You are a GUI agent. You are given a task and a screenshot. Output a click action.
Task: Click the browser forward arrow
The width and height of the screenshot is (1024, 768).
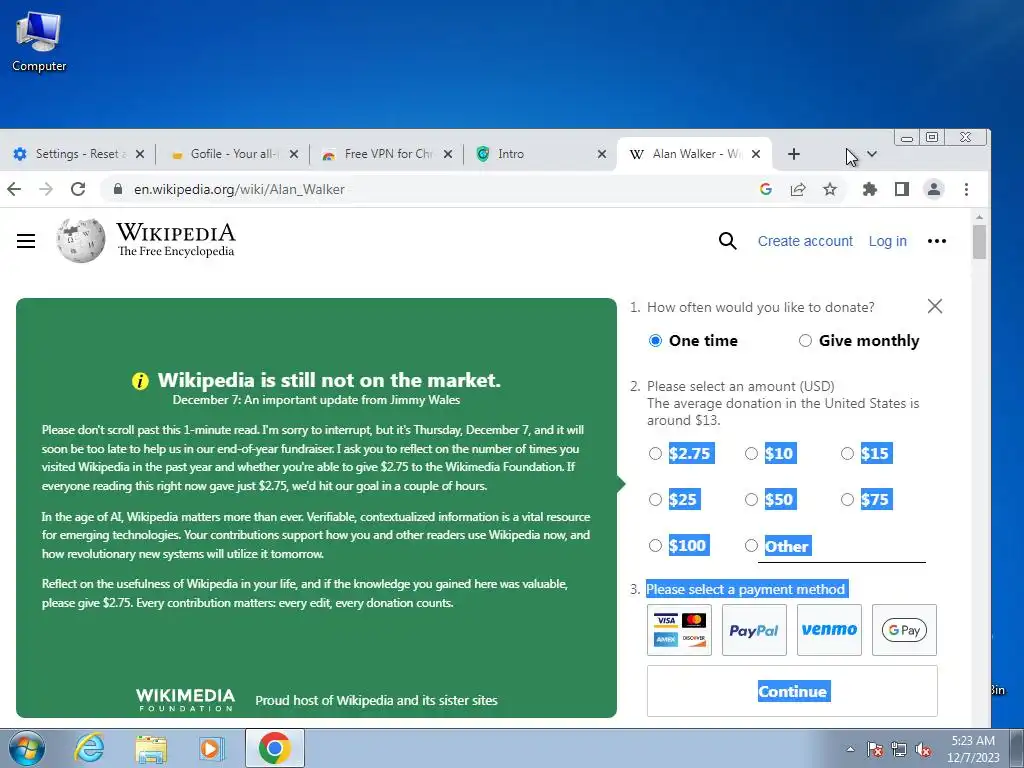tap(46, 189)
